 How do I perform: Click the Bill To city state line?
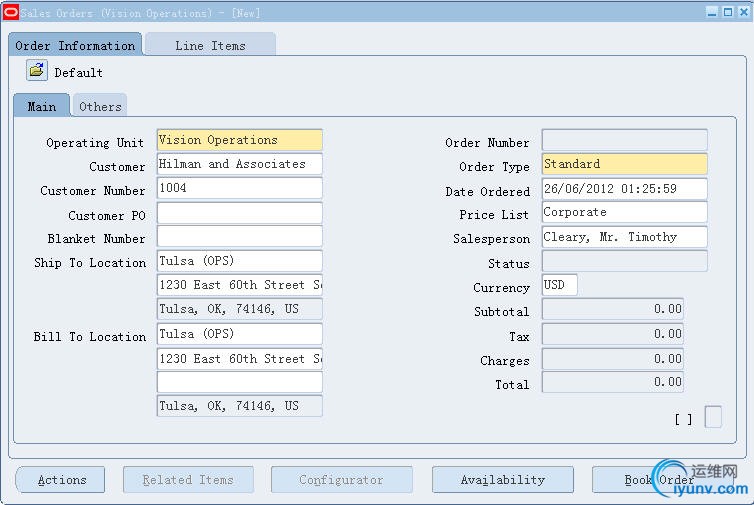point(239,406)
